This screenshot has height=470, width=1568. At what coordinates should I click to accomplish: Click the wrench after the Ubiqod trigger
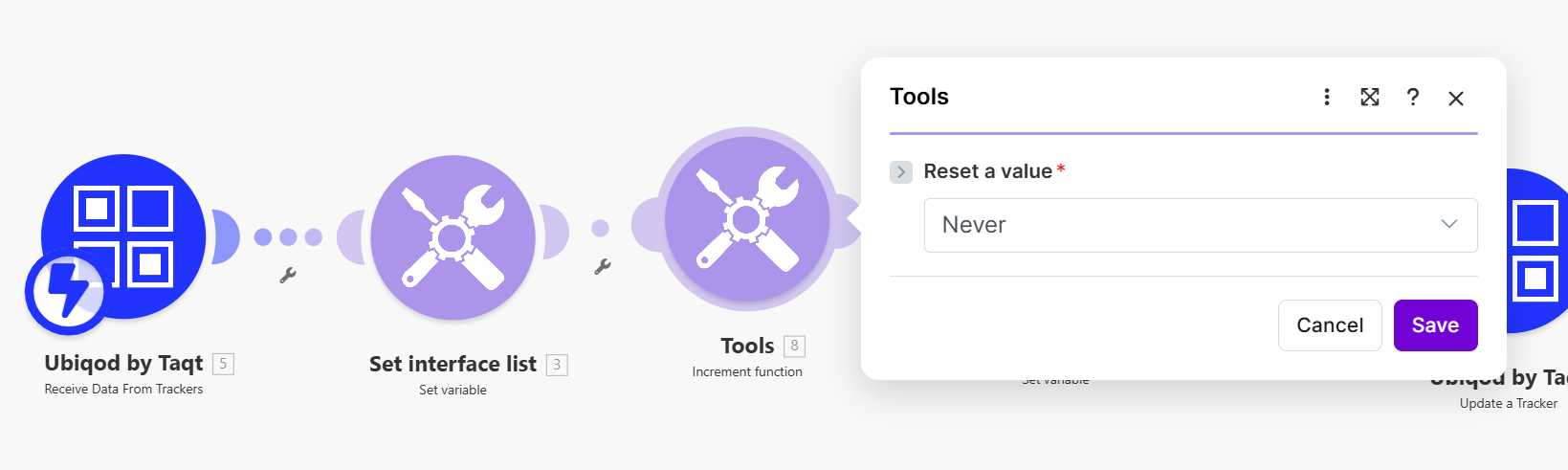tap(287, 276)
